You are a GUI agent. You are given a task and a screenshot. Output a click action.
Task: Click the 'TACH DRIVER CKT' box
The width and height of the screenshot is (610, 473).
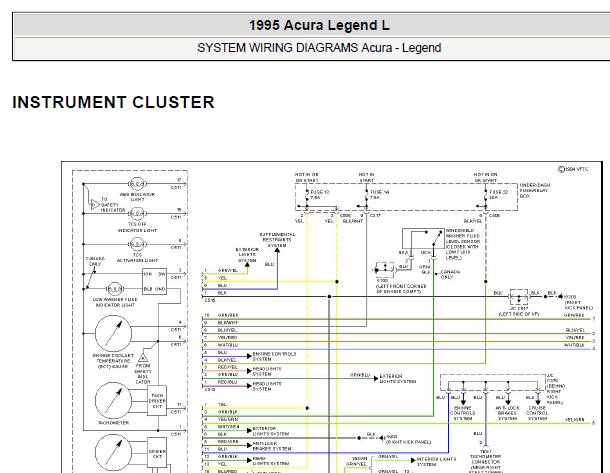click(157, 401)
